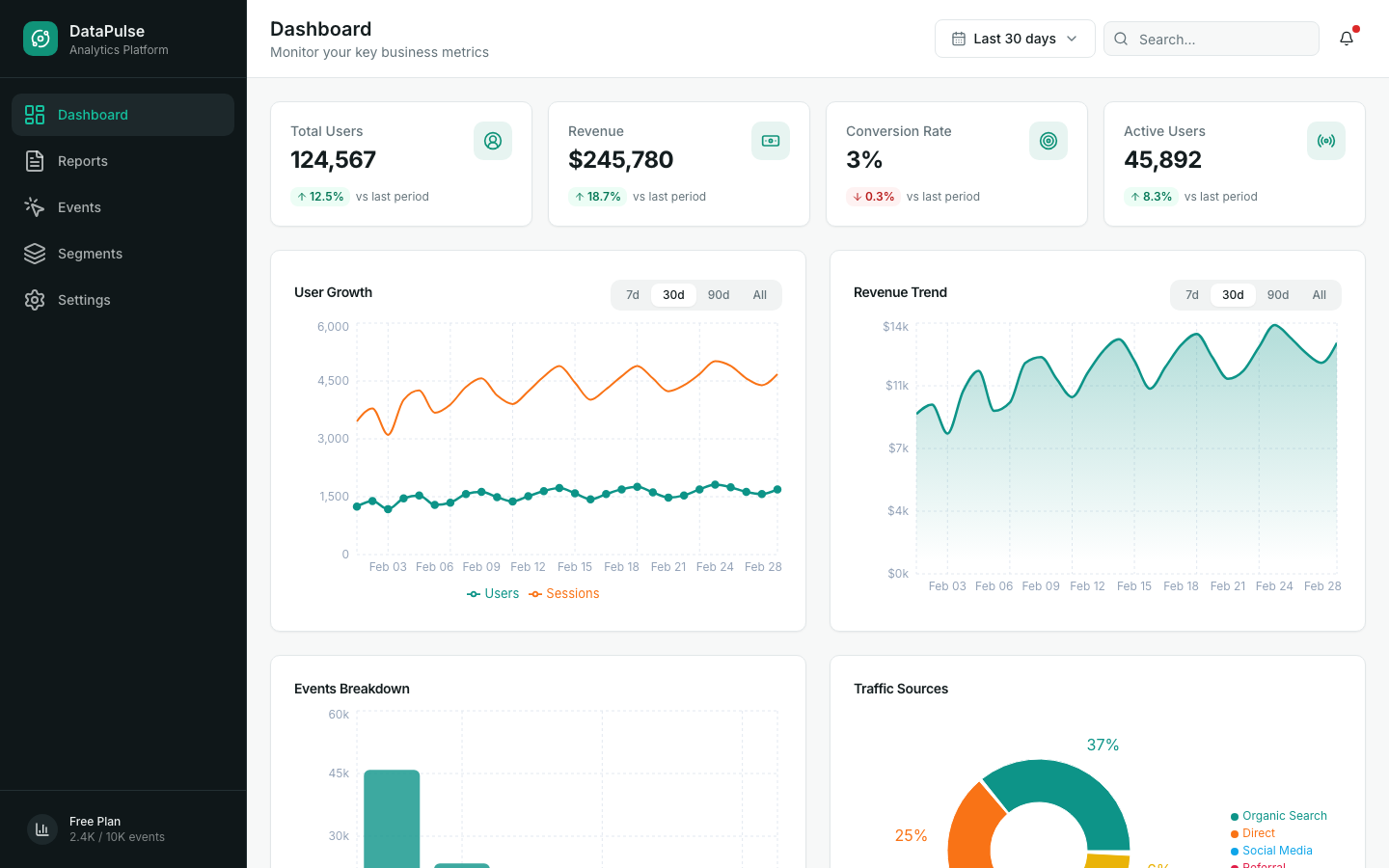Screen dimensions: 1389x868
Task: Focus the Search input field
Action: 1212,39
